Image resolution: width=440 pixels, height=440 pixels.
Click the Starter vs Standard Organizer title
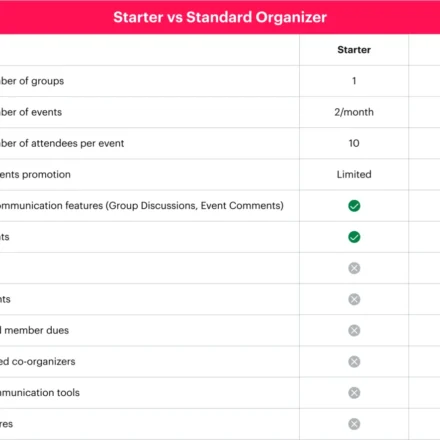(220, 17)
